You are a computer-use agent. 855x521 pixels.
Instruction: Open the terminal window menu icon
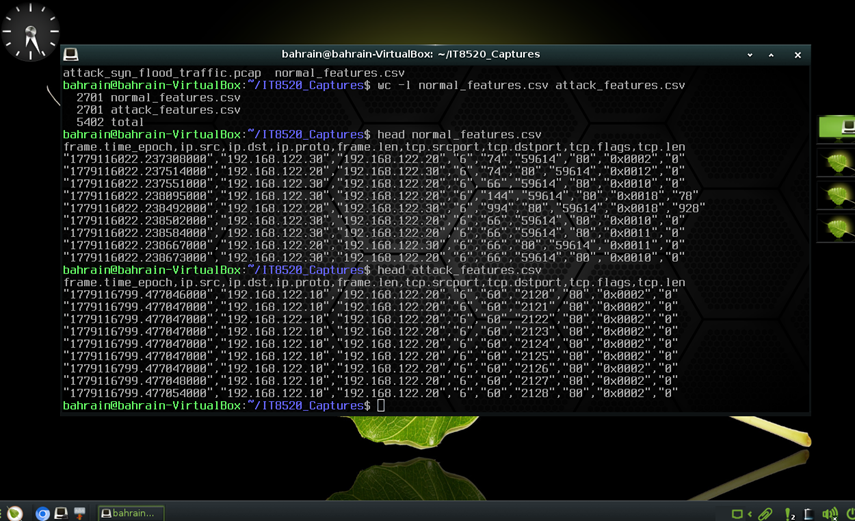(x=71, y=55)
